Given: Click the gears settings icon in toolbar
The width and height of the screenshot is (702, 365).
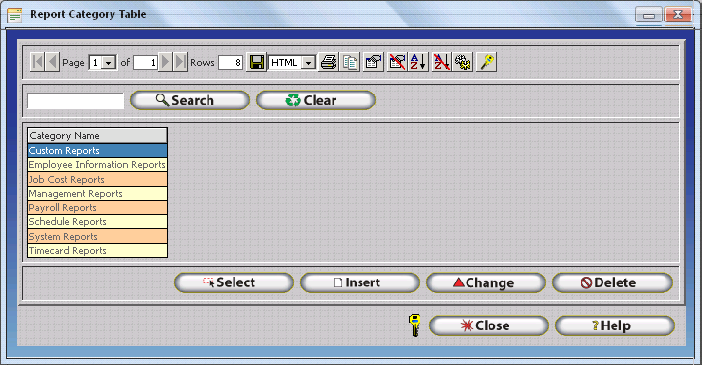Looking at the screenshot, I should (x=463, y=62).
